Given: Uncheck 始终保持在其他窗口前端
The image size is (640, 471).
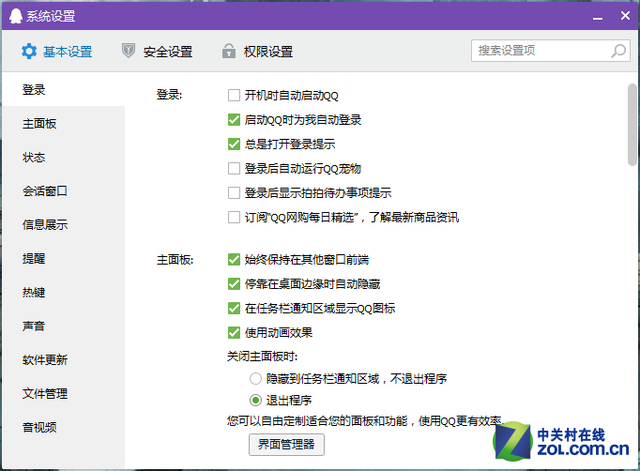Looking at the screenshot, I should (x=234, y=260).
